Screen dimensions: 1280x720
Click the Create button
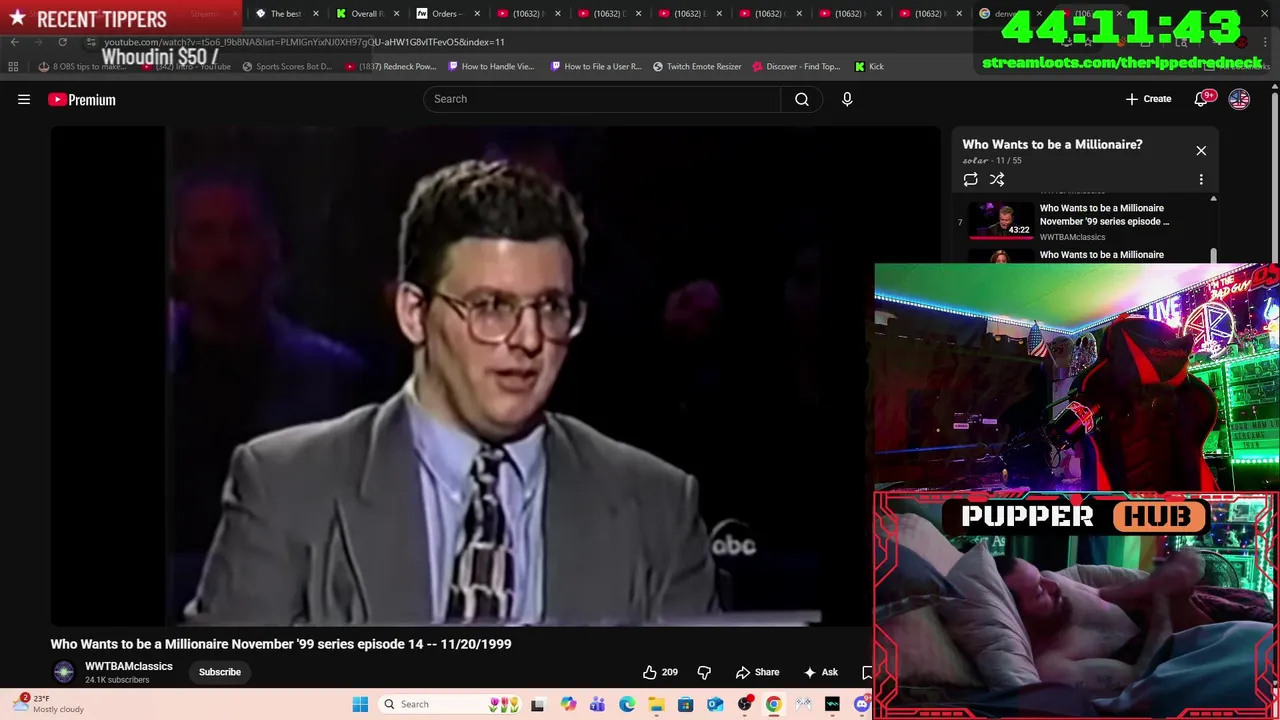pyautogui.click(x=1148, y=99)
